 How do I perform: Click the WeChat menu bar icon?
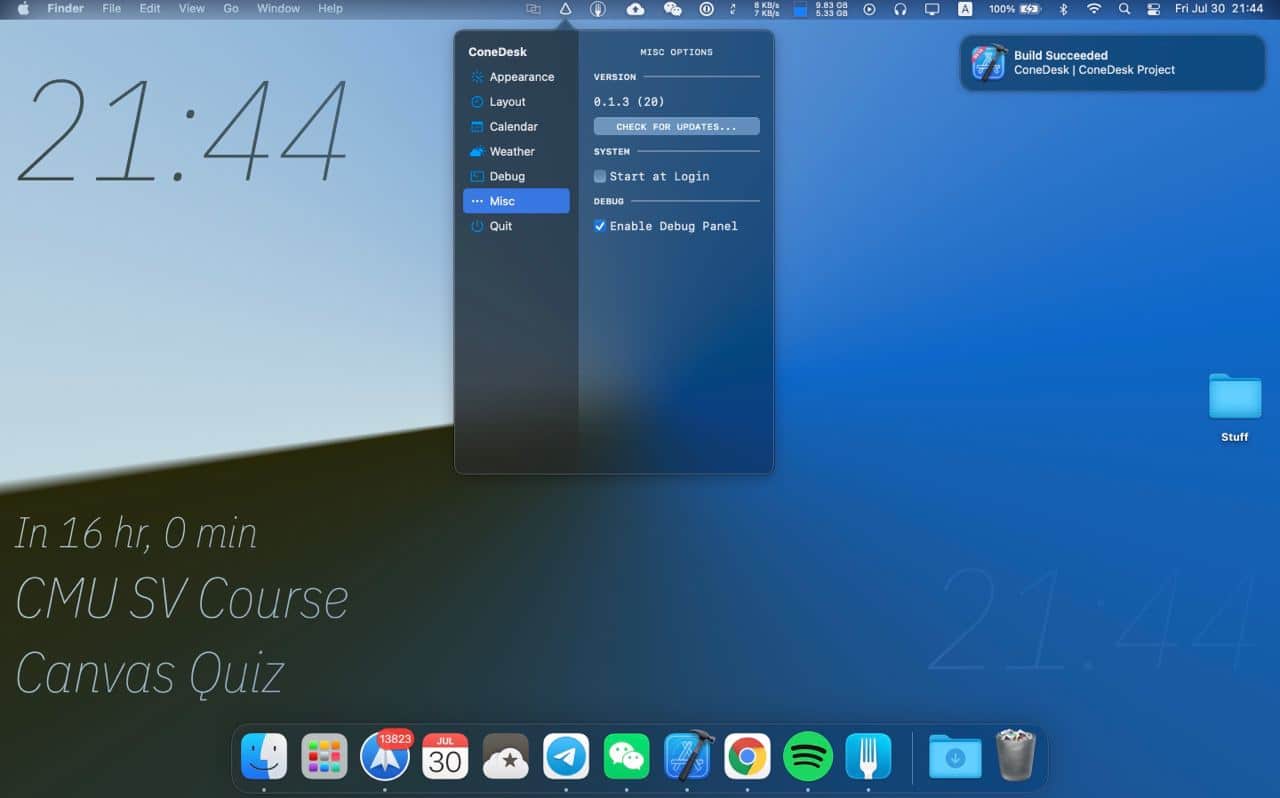point(672,9)
